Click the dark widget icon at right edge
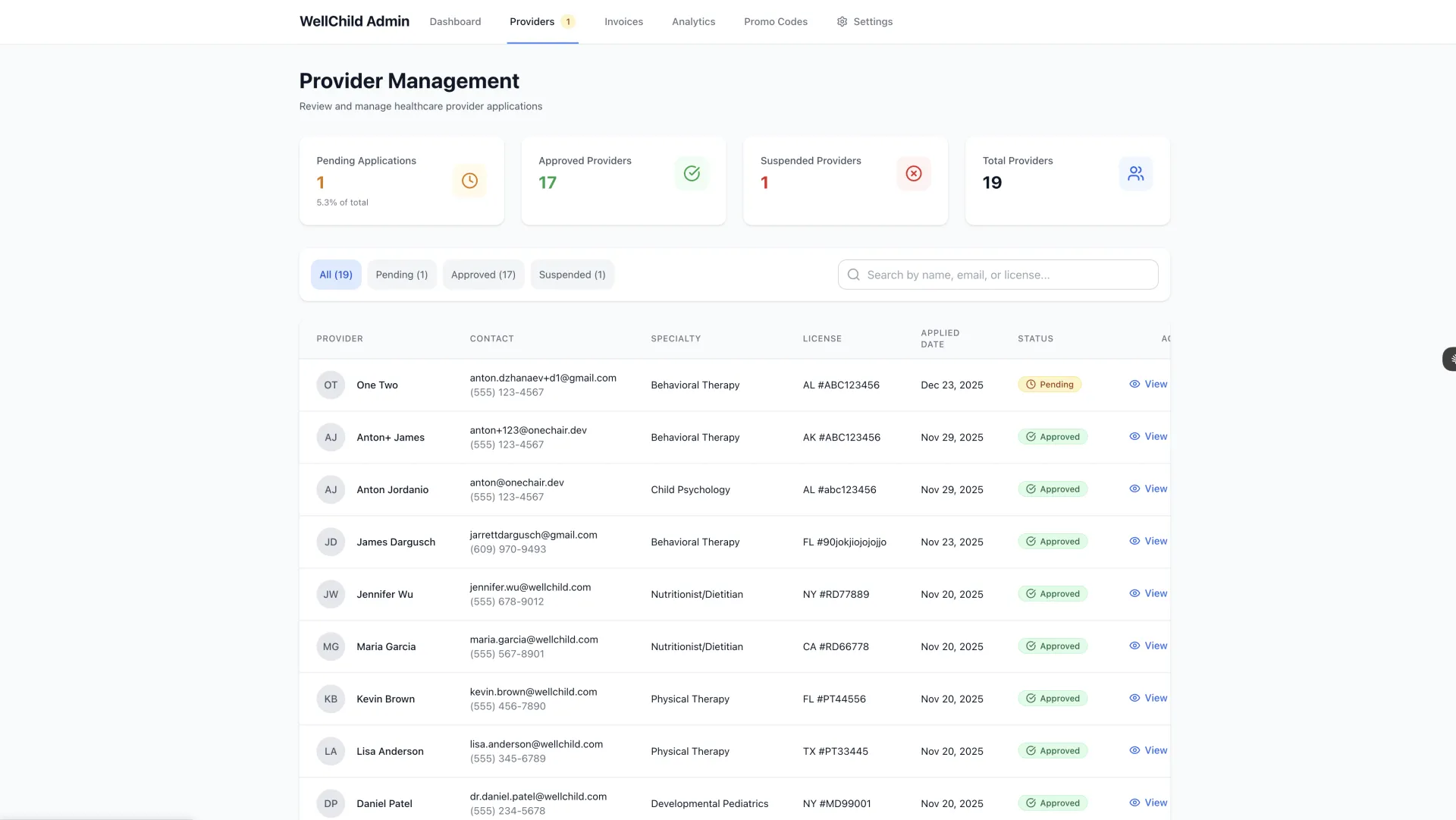Screen dimensions: 1456x820 tap(1449, 359)
